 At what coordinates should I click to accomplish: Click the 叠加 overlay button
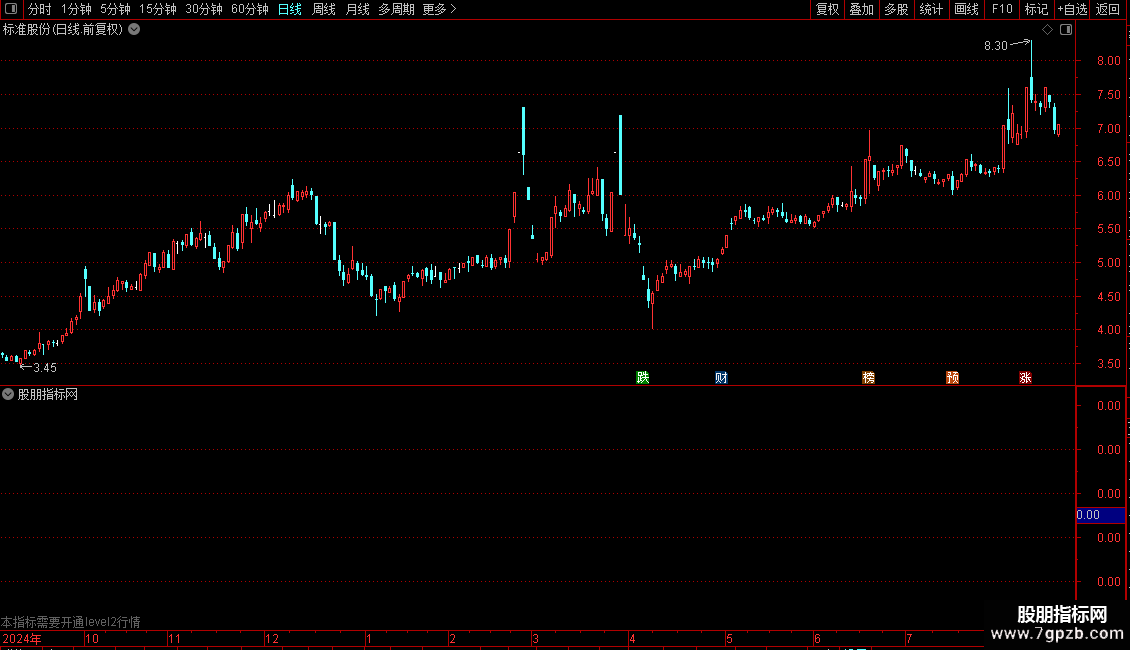(861, 9)
